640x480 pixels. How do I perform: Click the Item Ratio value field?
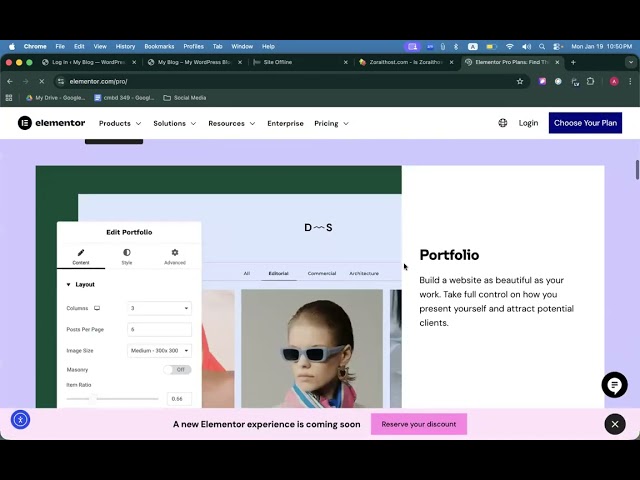click(x=179, y=399)
